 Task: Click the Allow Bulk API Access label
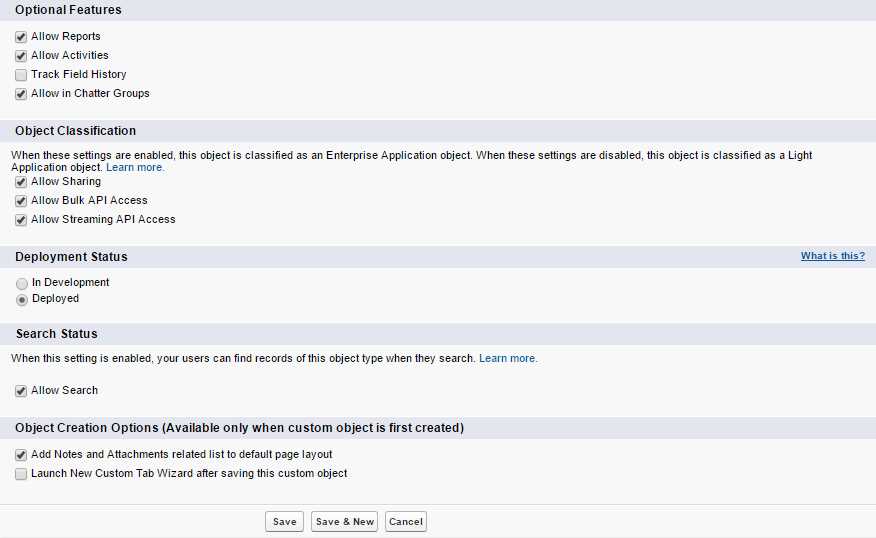pos(89,201)
